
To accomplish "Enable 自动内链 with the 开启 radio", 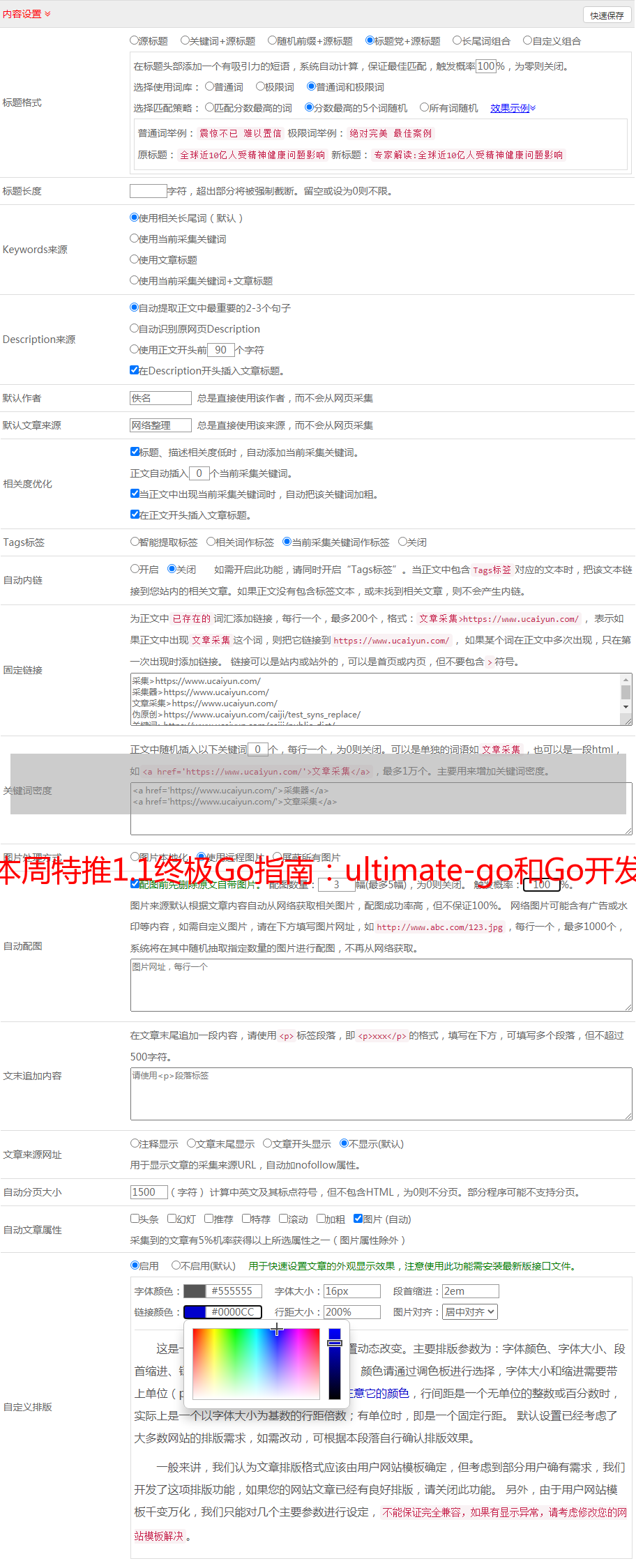I will 135,569.
